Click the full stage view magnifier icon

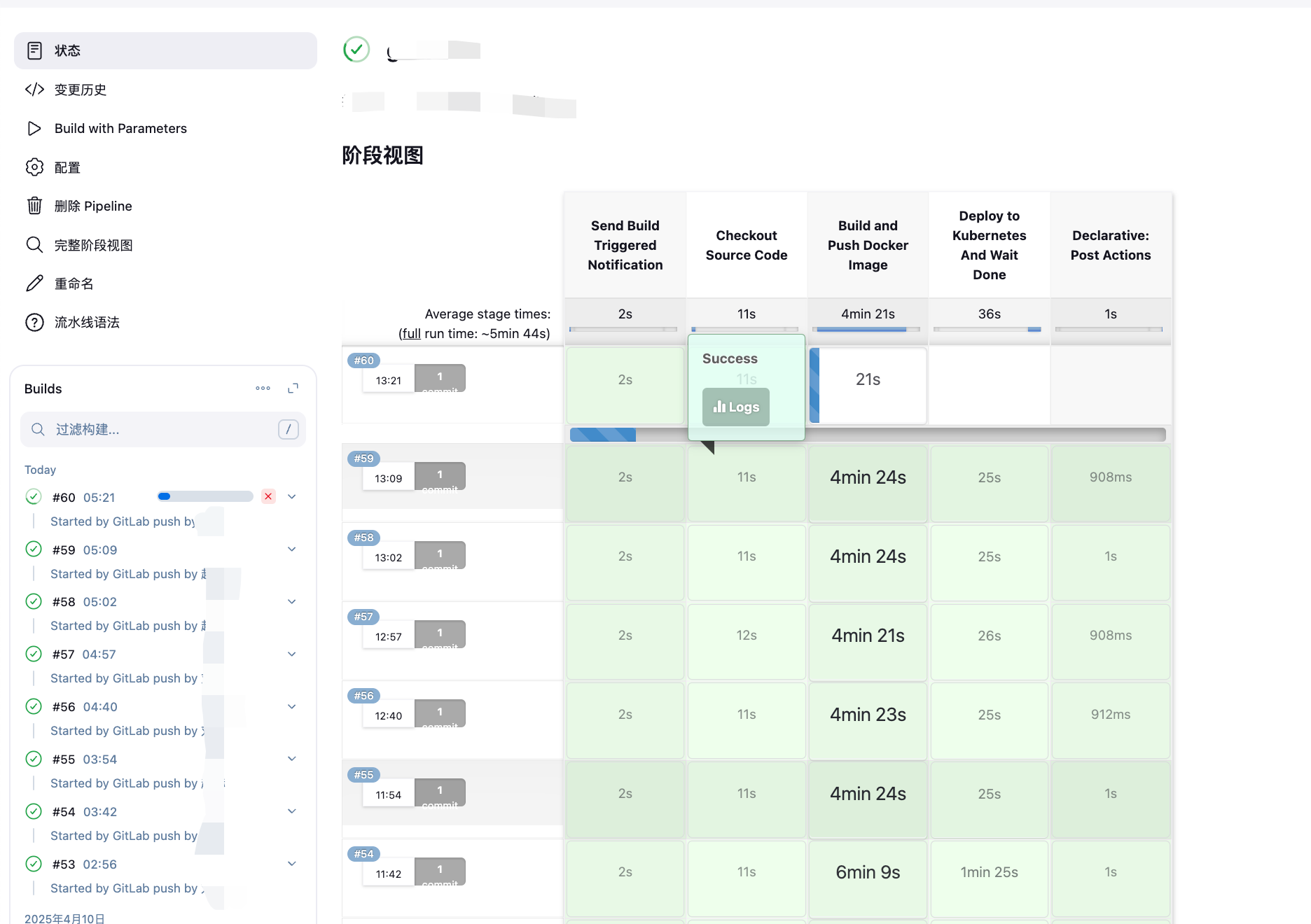(34, 245)
